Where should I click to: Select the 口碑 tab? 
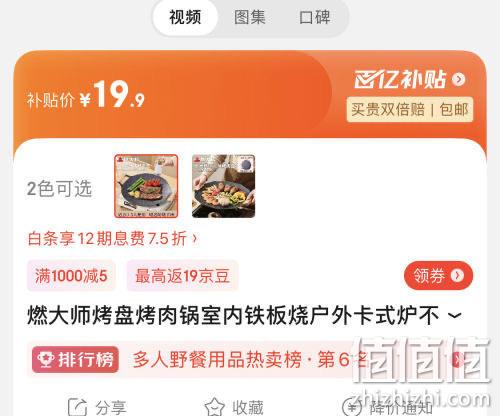click(x=314, y=17)
